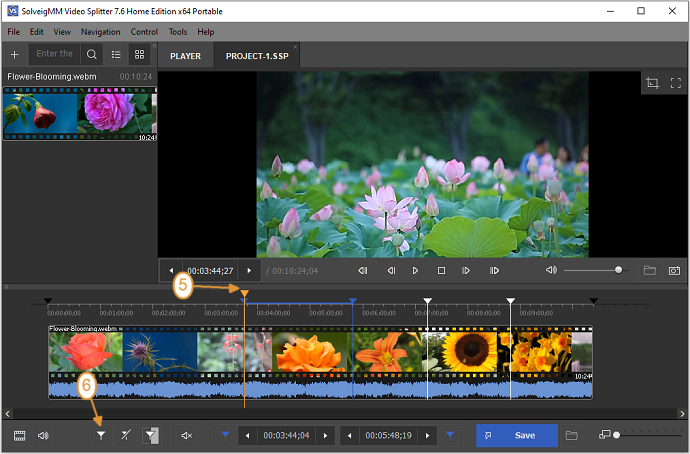Screen dimensions: 690x454
Task: Increase start time 00:03:44;04
Action: (x=326, y=436)
